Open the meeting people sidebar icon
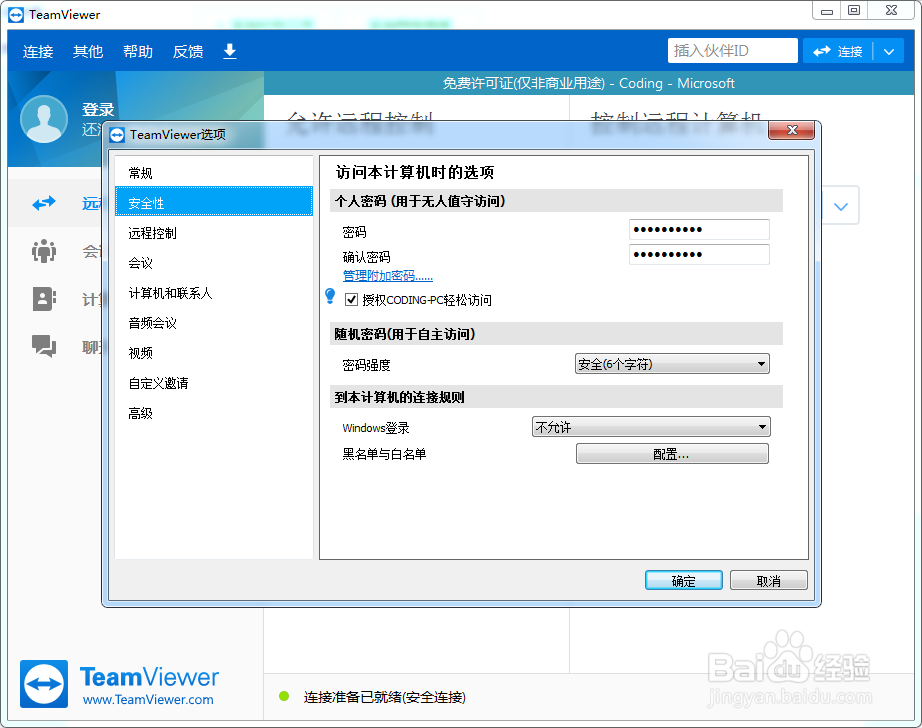Image resolution: width=922 pixels, height=728 pixels. [x=44, y=251]
